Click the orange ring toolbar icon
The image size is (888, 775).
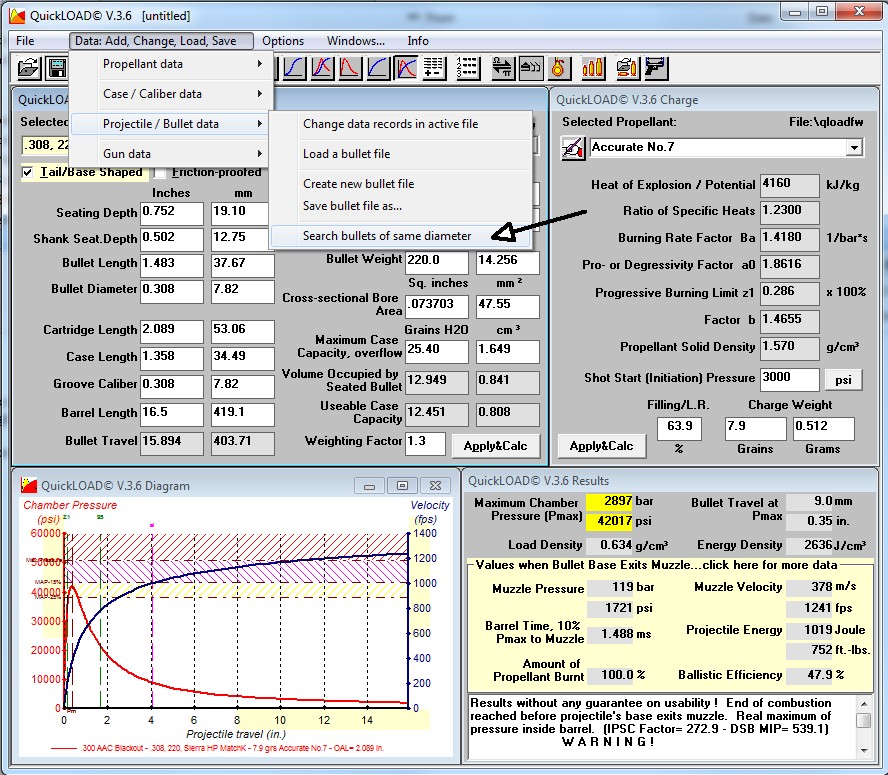[558, 68]
